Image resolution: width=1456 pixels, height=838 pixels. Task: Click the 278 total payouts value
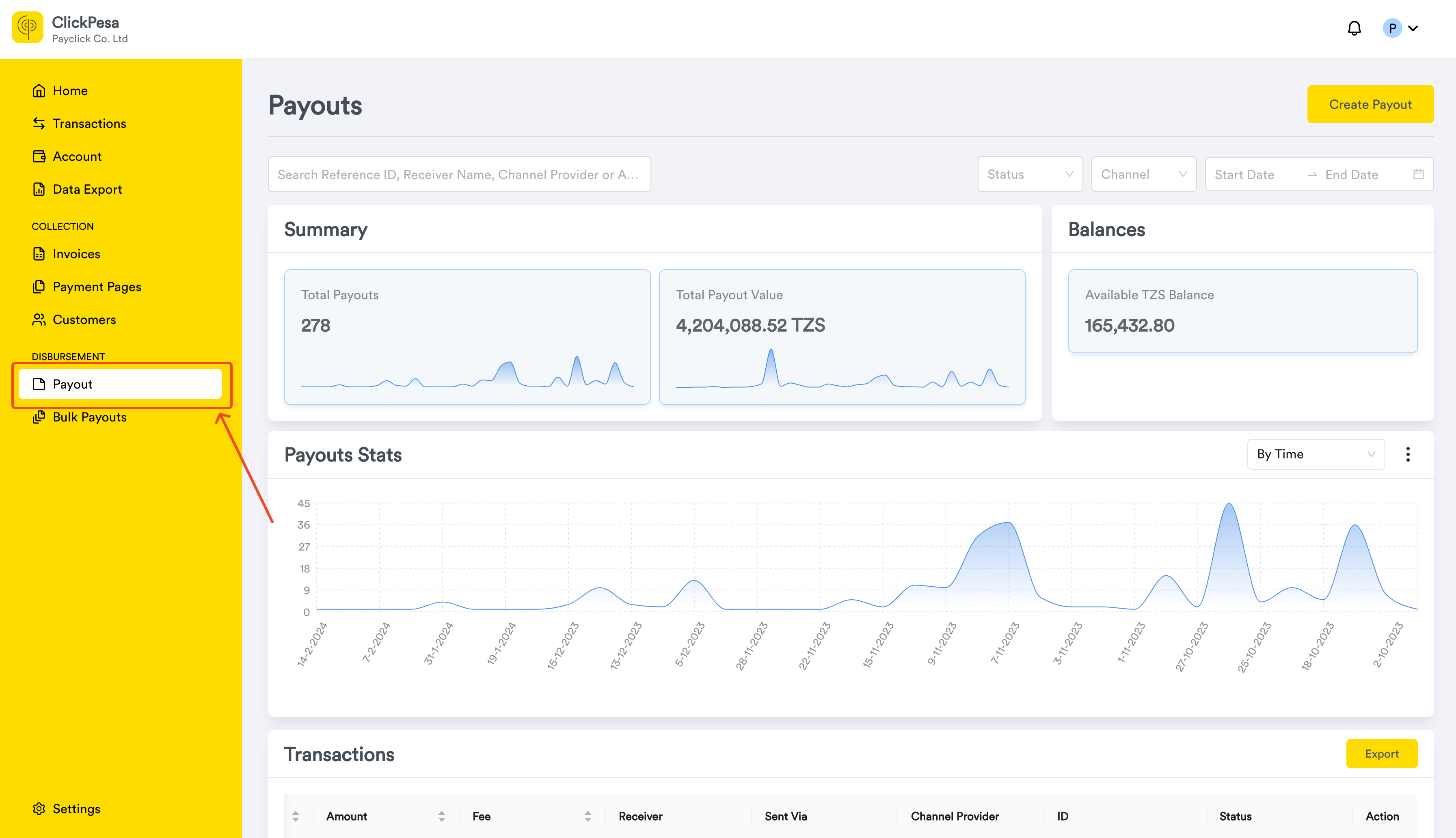pos(315,325)
